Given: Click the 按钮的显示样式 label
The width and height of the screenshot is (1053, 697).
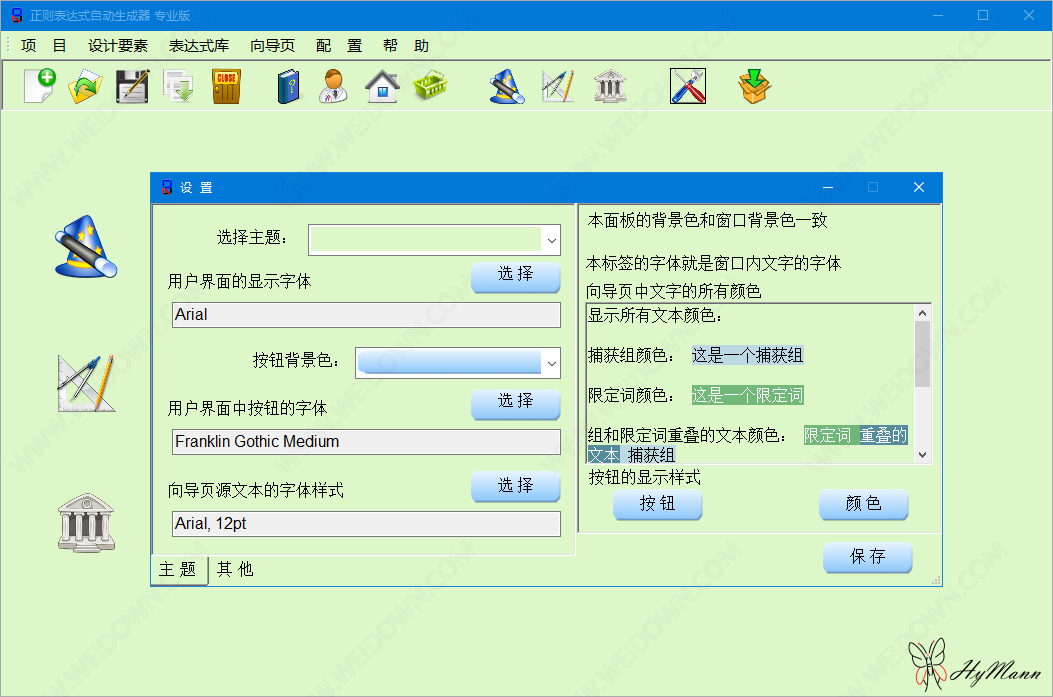Looking at the screenshot, I should click(x=645, y=477).
